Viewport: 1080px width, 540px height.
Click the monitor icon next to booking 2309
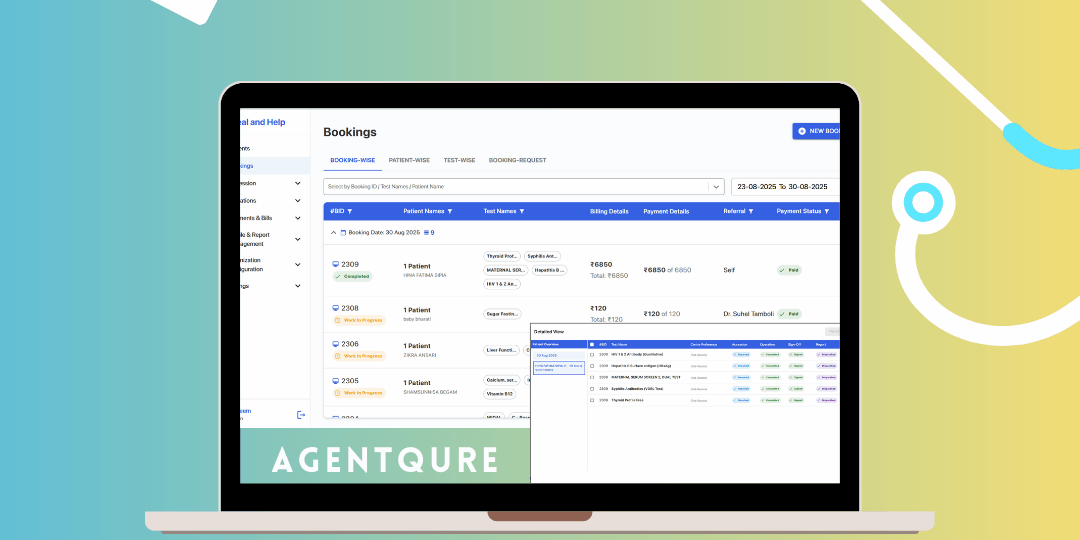pyautogui.click(x=335, y=264)
